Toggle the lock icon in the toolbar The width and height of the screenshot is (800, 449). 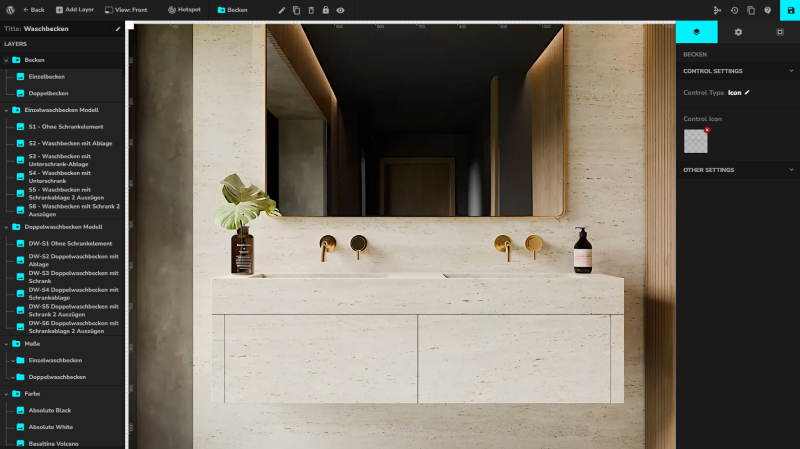(x=326, y=10)
